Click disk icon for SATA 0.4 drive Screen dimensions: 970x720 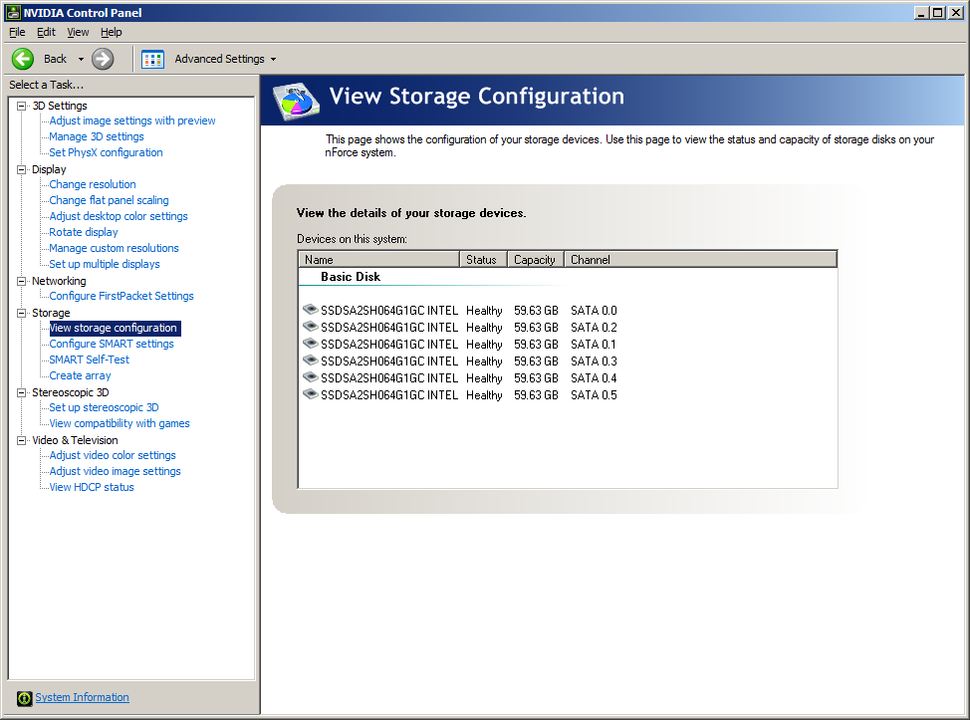click(310, 376)
